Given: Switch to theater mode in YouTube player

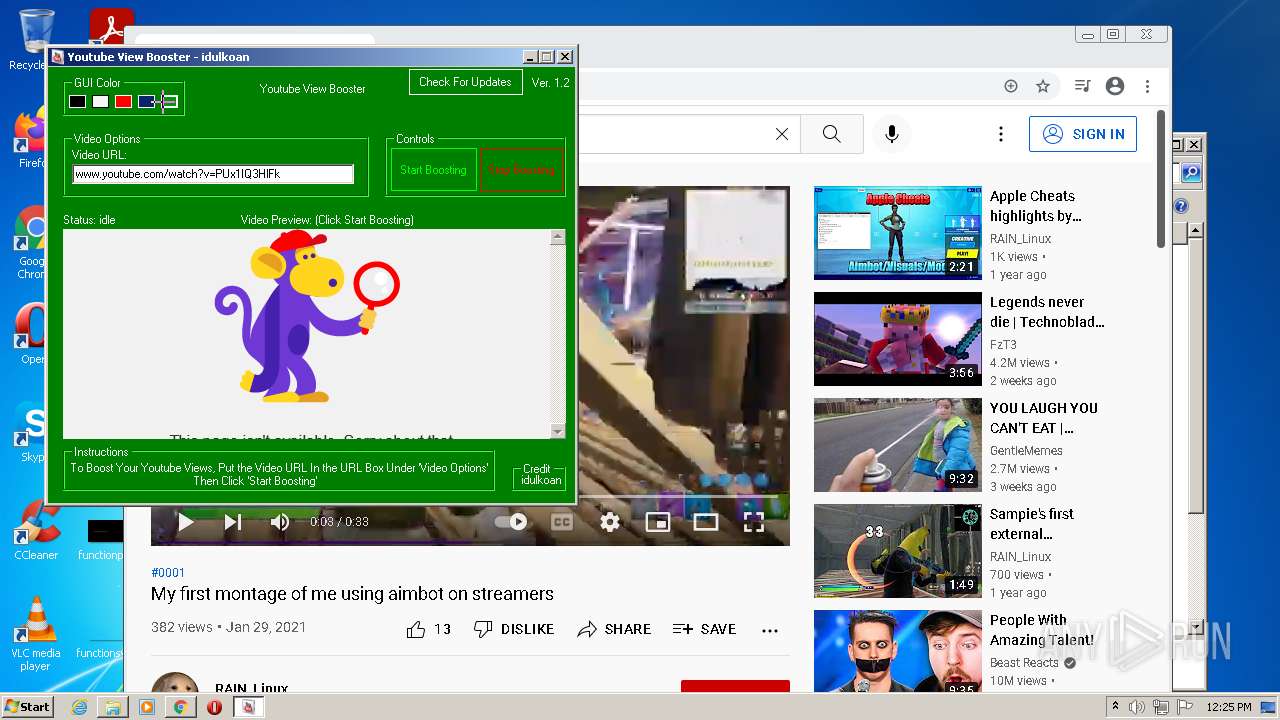Looking at the screenshot, I should click(706, 522).
